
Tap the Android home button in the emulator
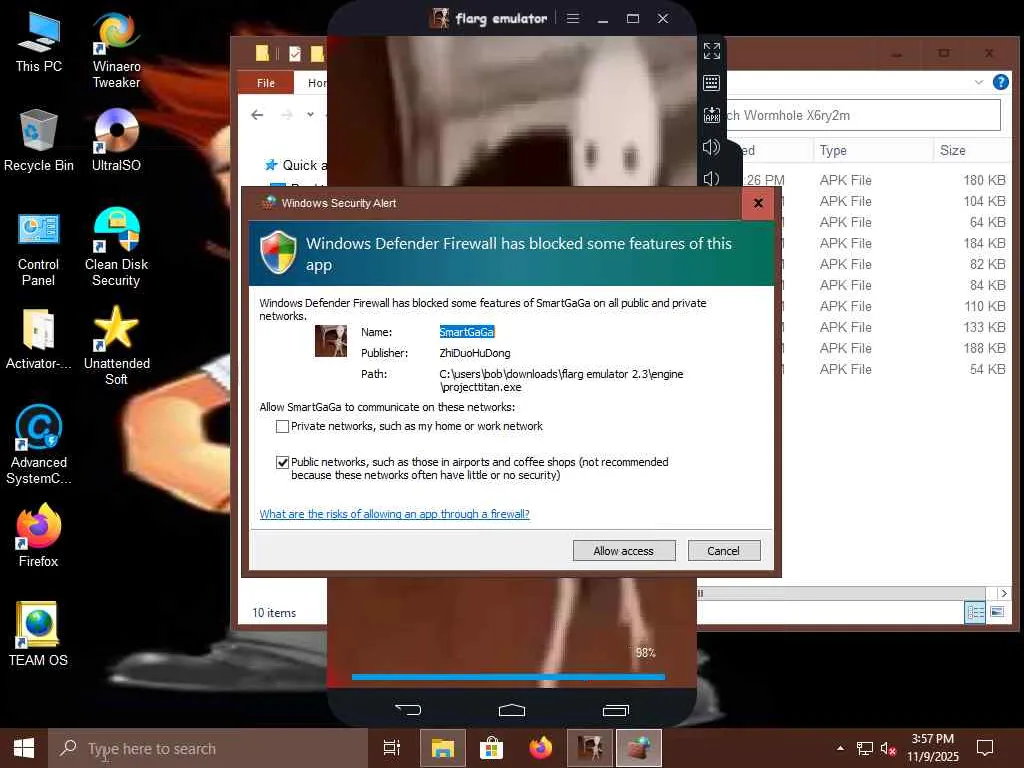511,710
